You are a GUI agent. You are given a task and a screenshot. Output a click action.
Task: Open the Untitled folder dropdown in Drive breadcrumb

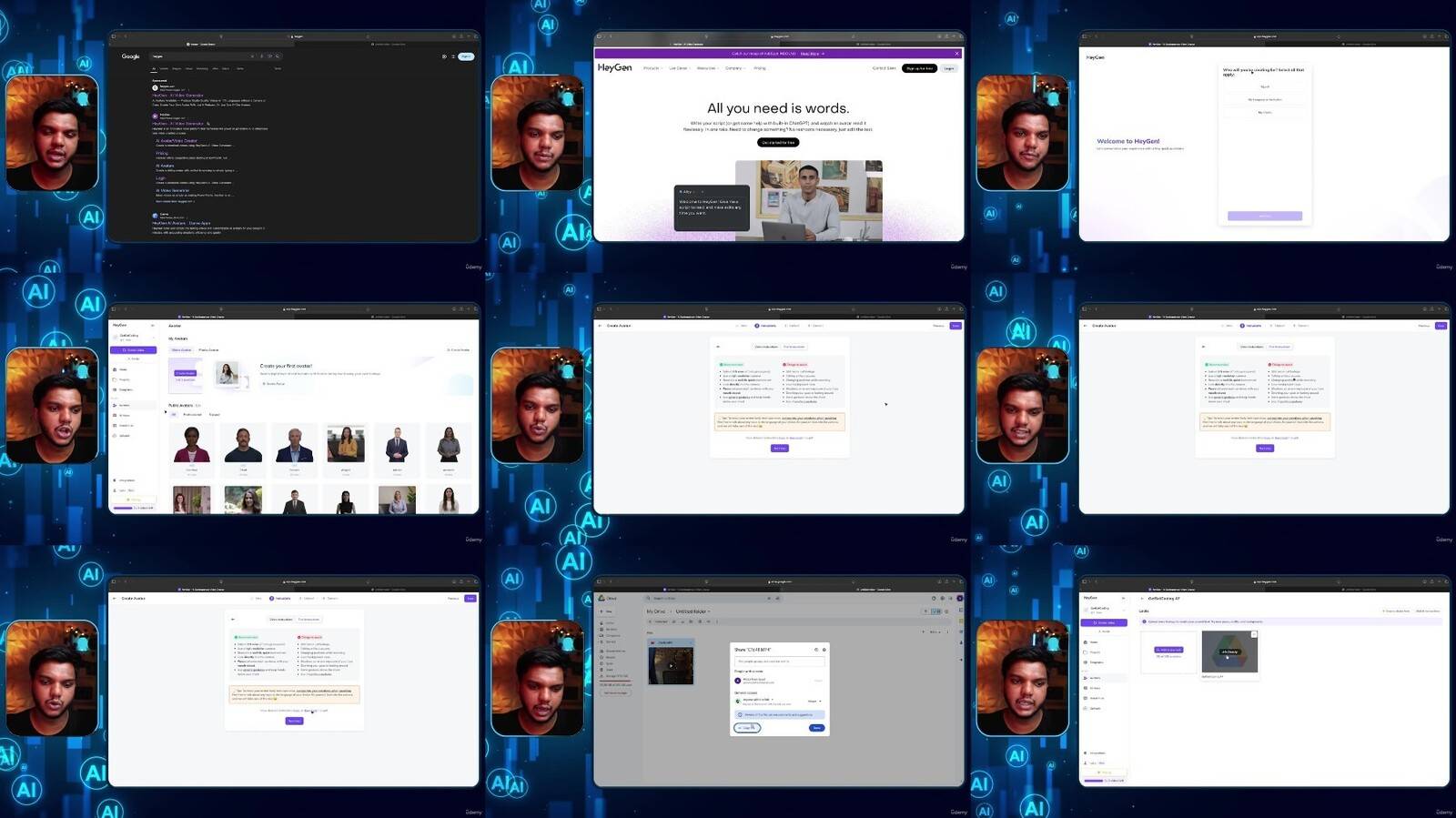pyautogui.click(x=693, y=611)
